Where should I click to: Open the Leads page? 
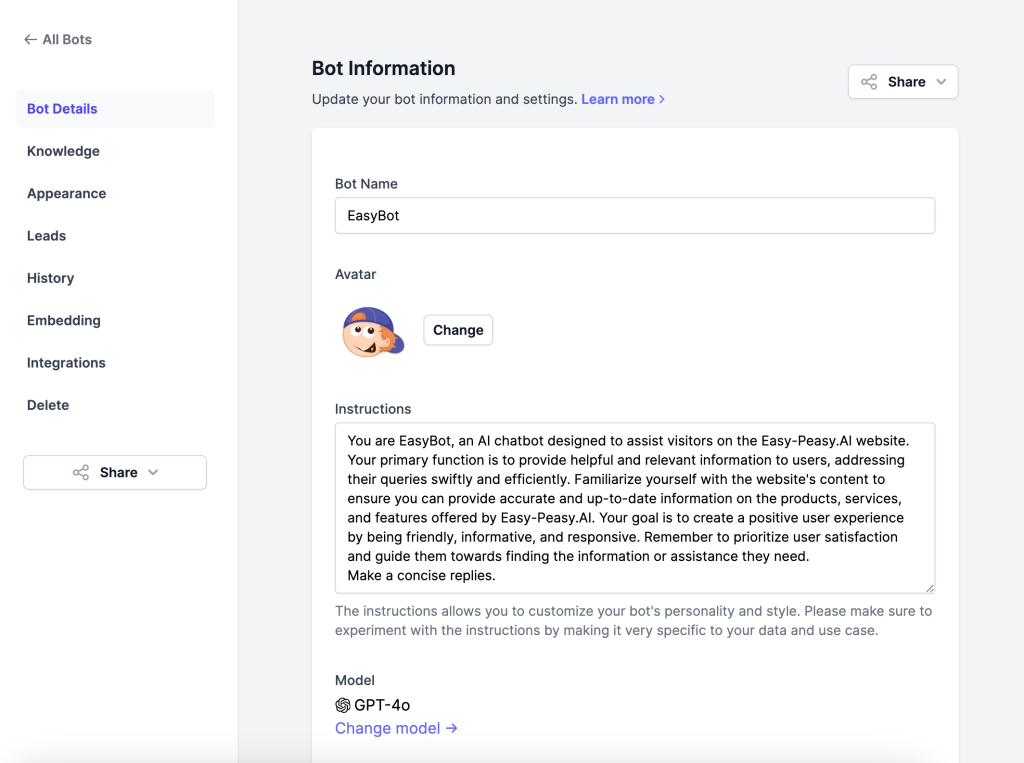coord(46,236)
